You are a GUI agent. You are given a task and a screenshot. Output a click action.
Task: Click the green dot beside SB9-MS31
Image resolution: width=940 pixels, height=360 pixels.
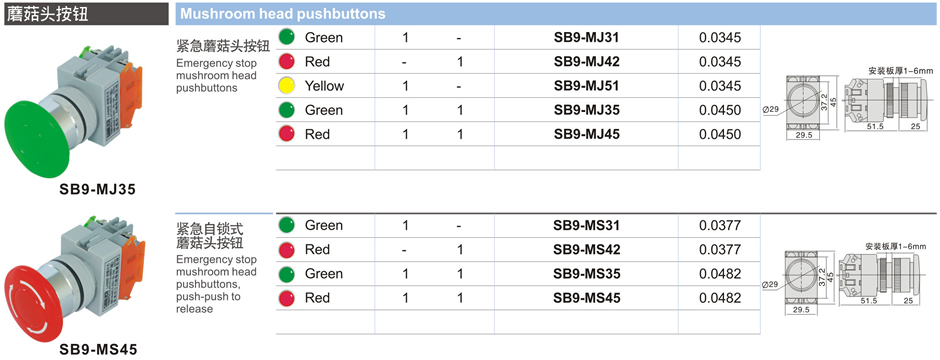coord(287,225)
